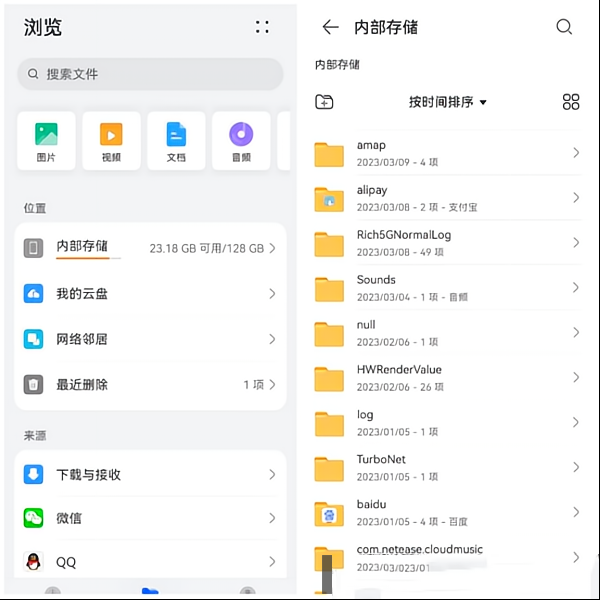Open the TurboNet folder icon
The width and height of the screenshot is (600, 600).
tap(329, 469)
